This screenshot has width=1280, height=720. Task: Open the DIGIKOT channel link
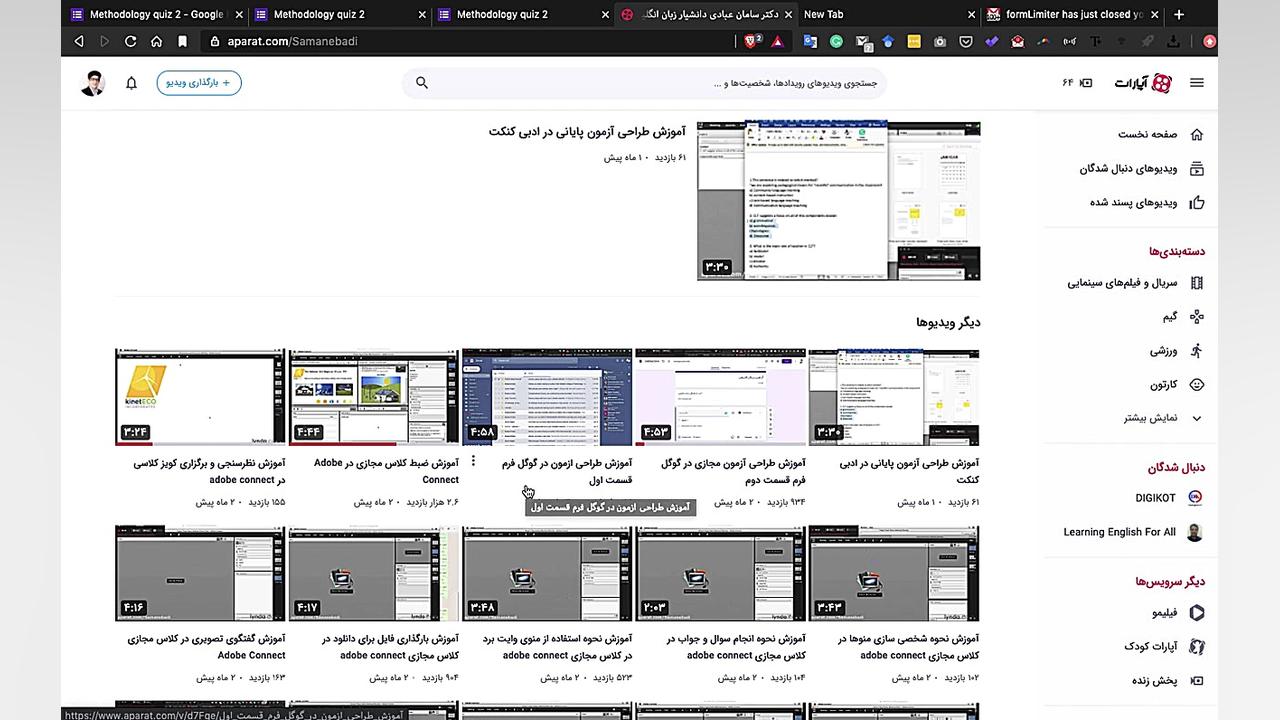1154,497
